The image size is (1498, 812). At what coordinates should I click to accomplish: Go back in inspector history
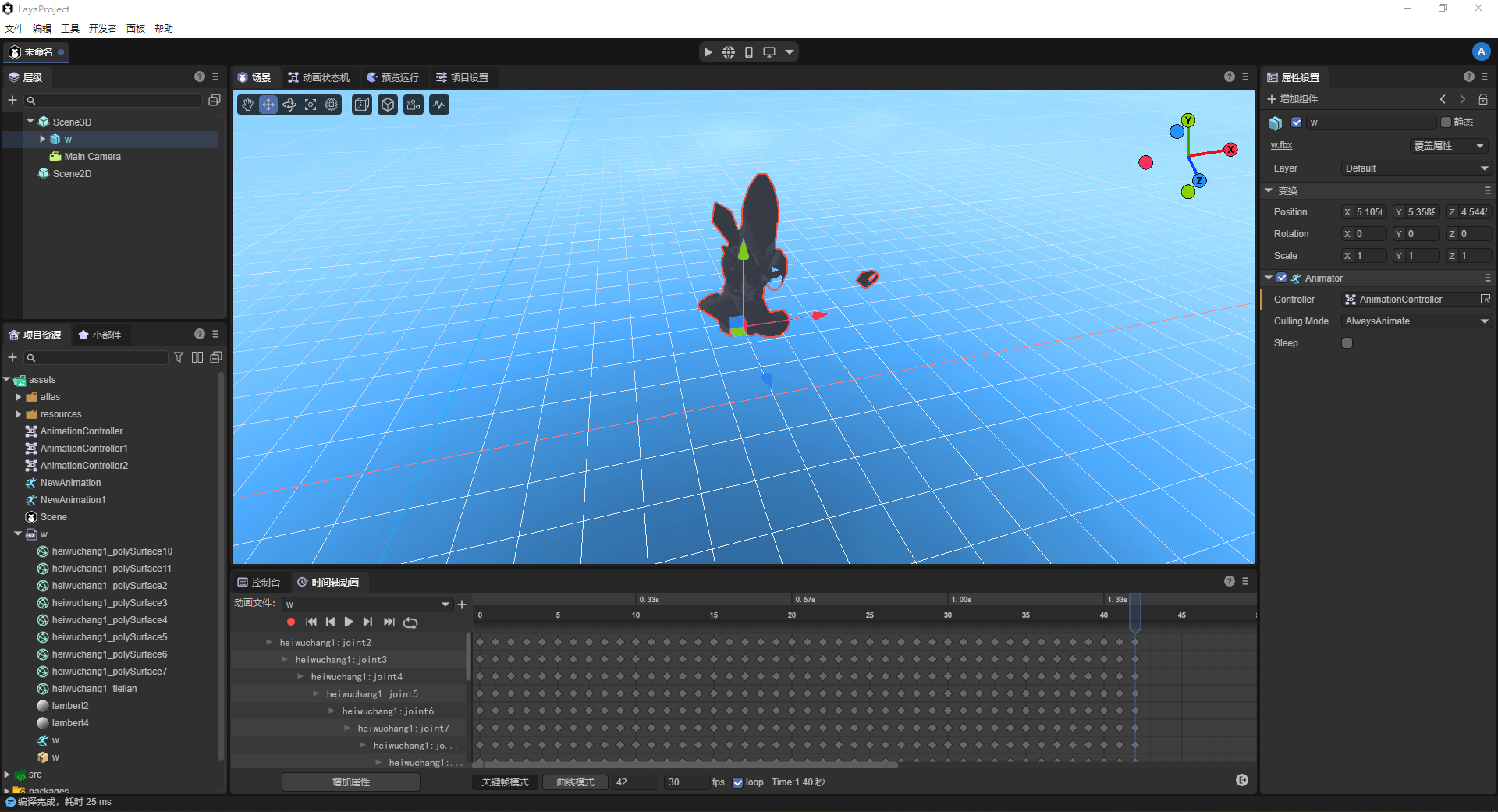pyautogui.click(x=1443, y=99)
